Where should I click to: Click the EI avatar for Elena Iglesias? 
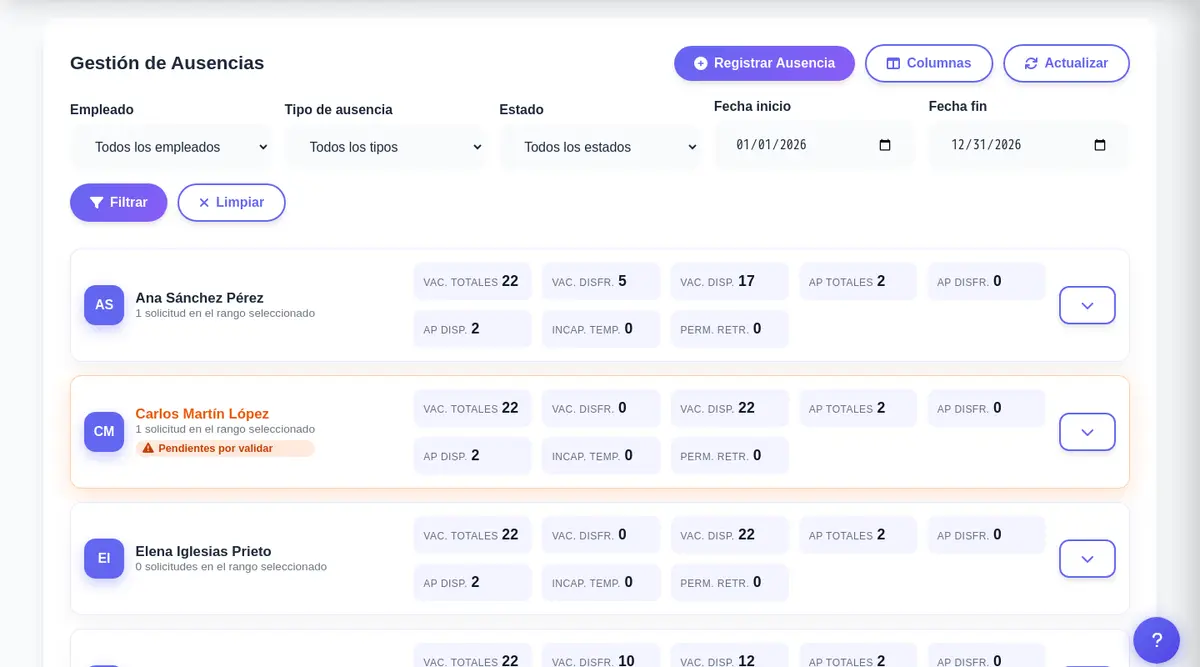point(104,558)
